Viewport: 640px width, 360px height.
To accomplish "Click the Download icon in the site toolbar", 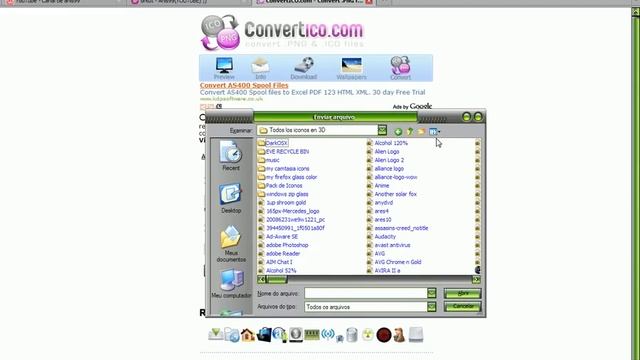I will 304,68.
